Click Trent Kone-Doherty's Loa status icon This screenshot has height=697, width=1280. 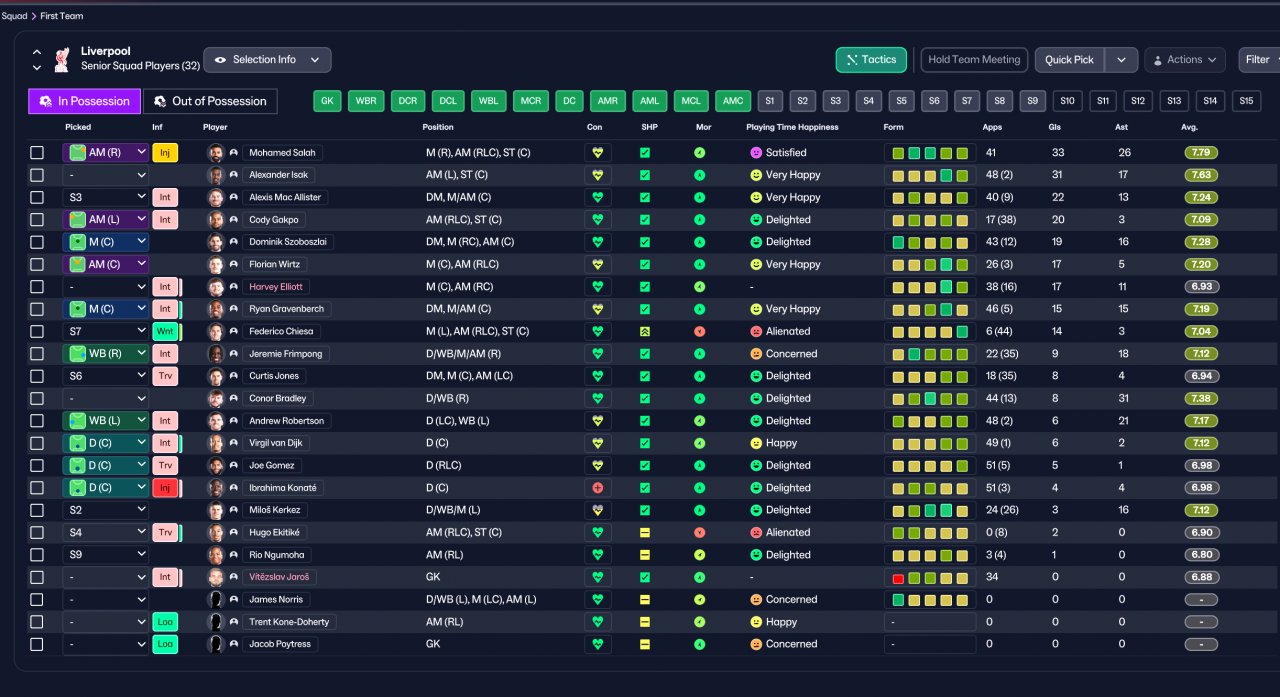(165, 622)
